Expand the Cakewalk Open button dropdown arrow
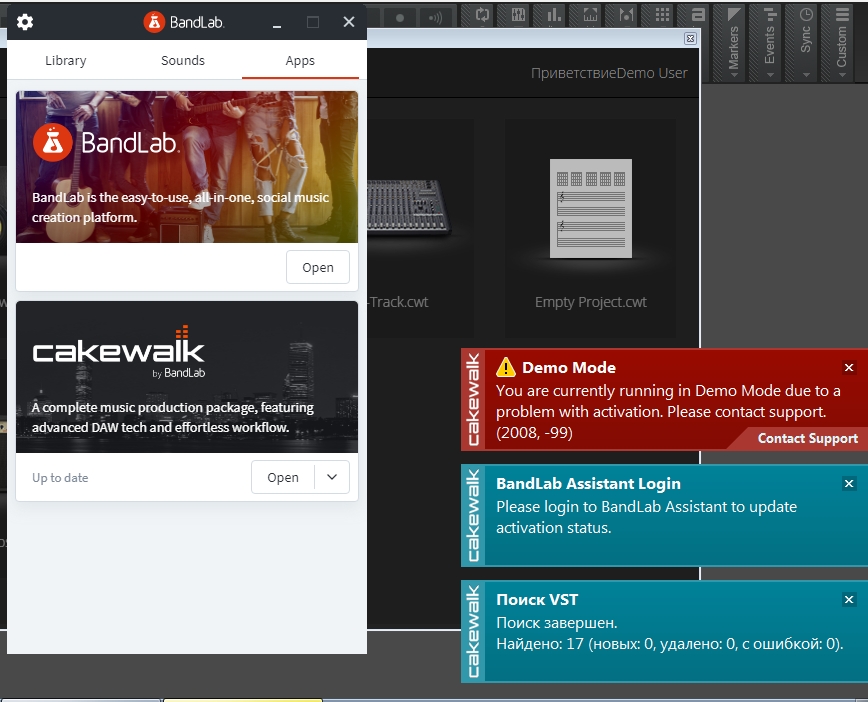This screenshot has height=702, width=868. point(332,477)
